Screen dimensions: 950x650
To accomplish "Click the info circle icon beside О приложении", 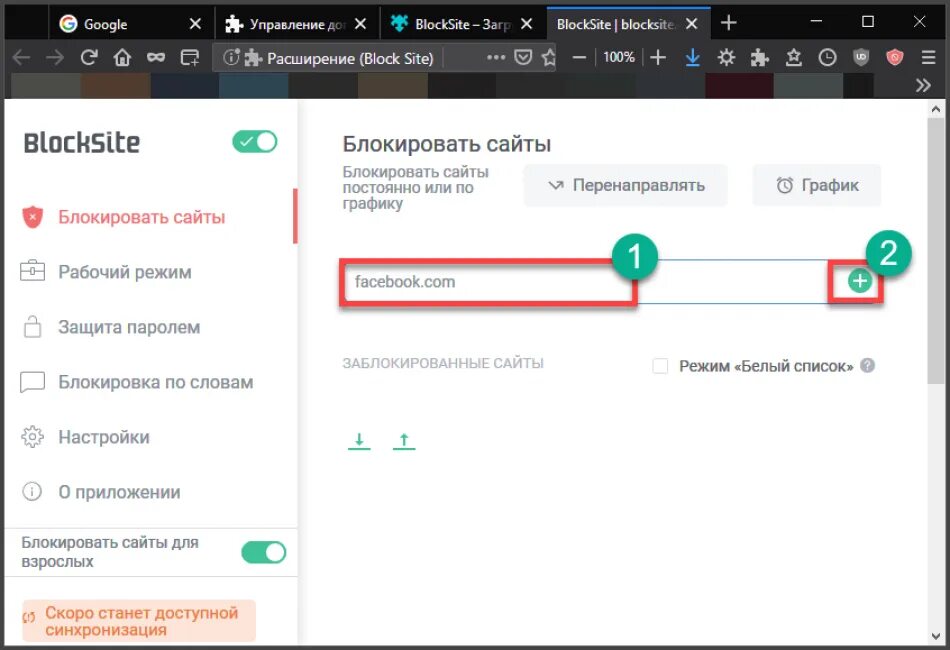I will click(x=32, y=491).
